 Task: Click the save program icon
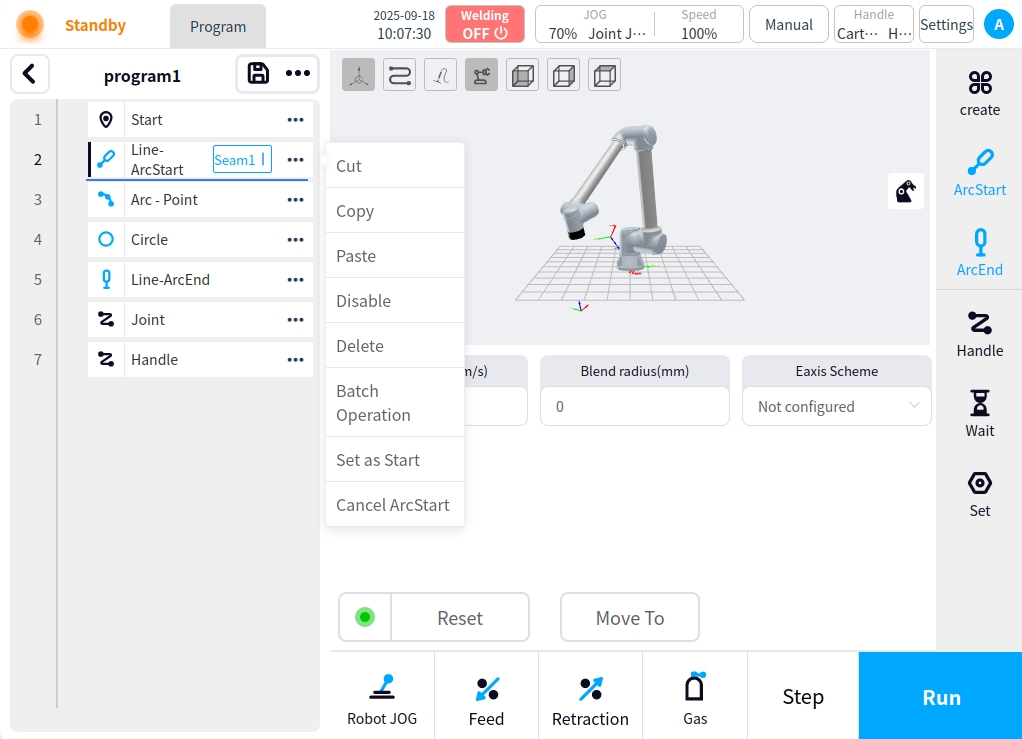pyautogui.click(x=258, y=73)
